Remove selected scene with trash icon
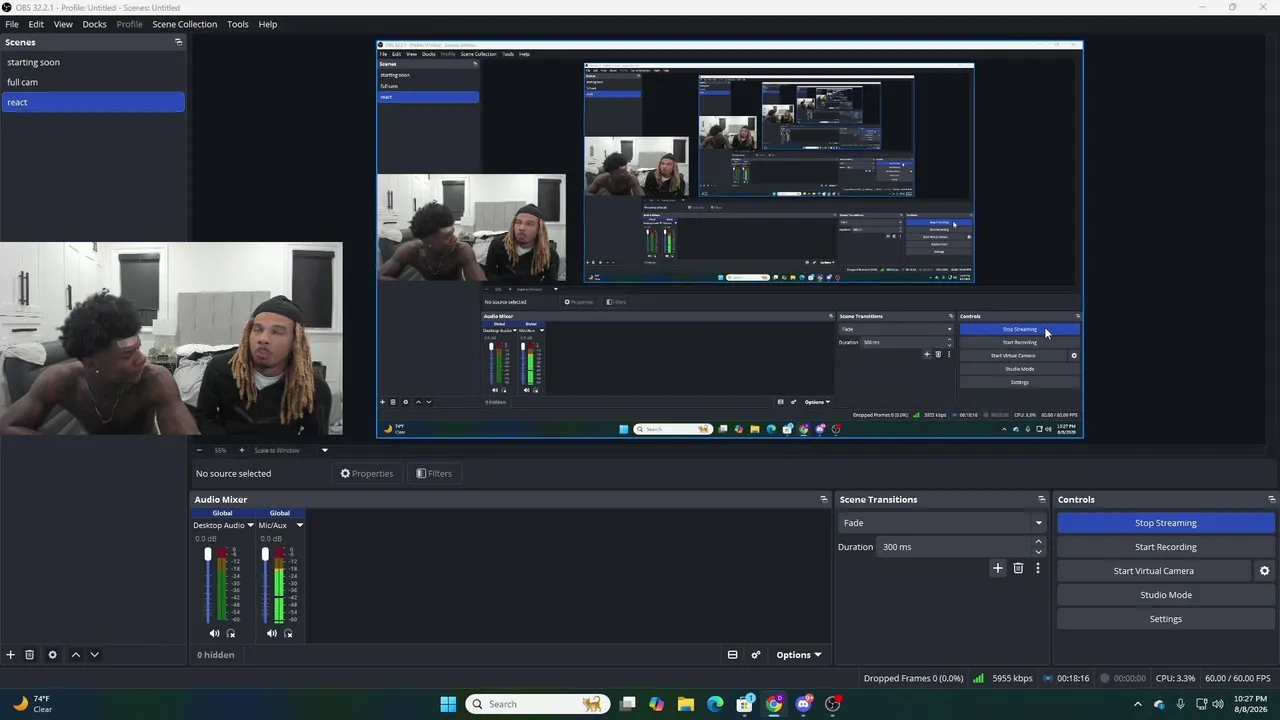 pos(30,655)
